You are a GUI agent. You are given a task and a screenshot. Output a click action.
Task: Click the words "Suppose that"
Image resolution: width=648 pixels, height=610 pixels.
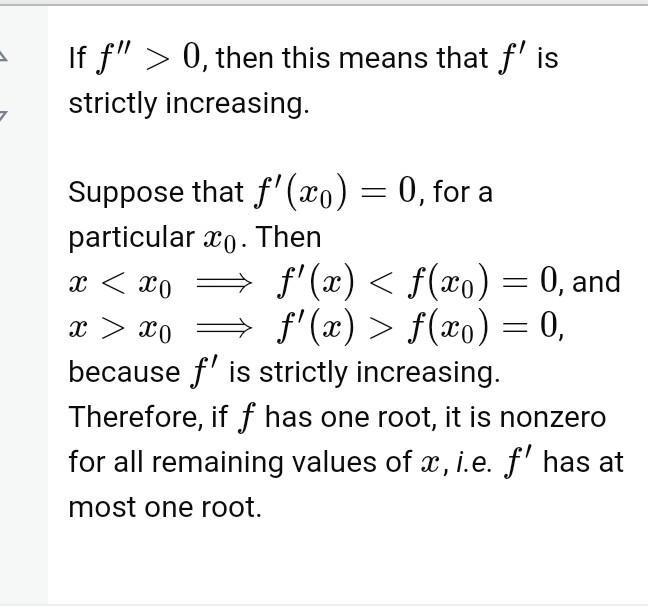point(155,192)
